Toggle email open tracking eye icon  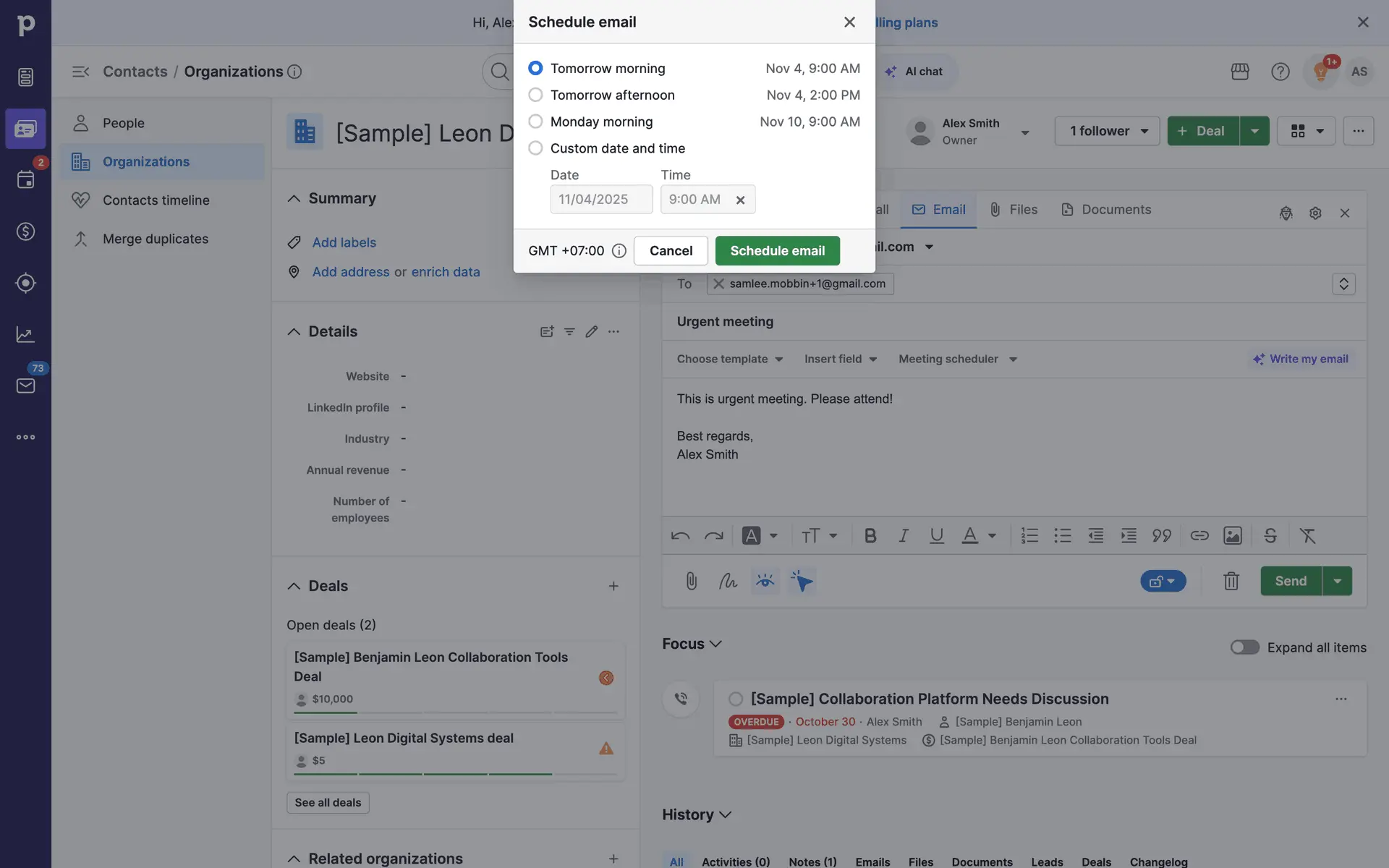click(x=765, y=581)
